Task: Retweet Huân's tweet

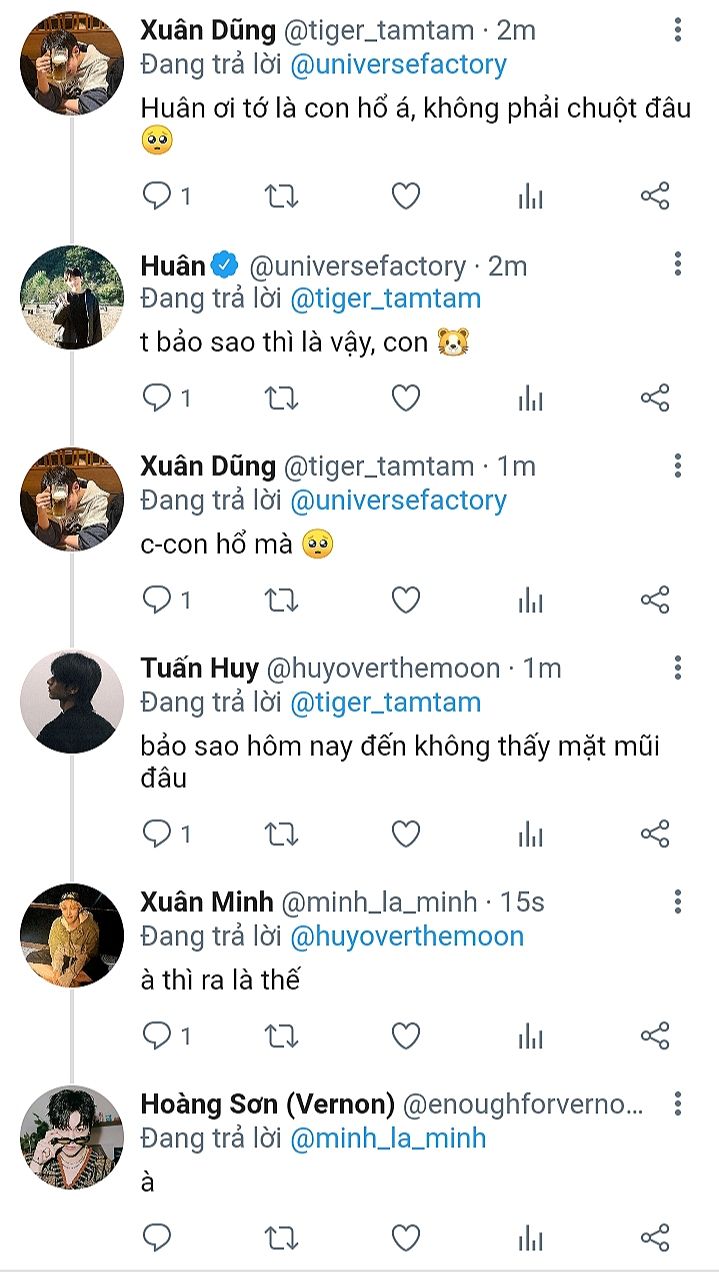Action: (281, 399)
